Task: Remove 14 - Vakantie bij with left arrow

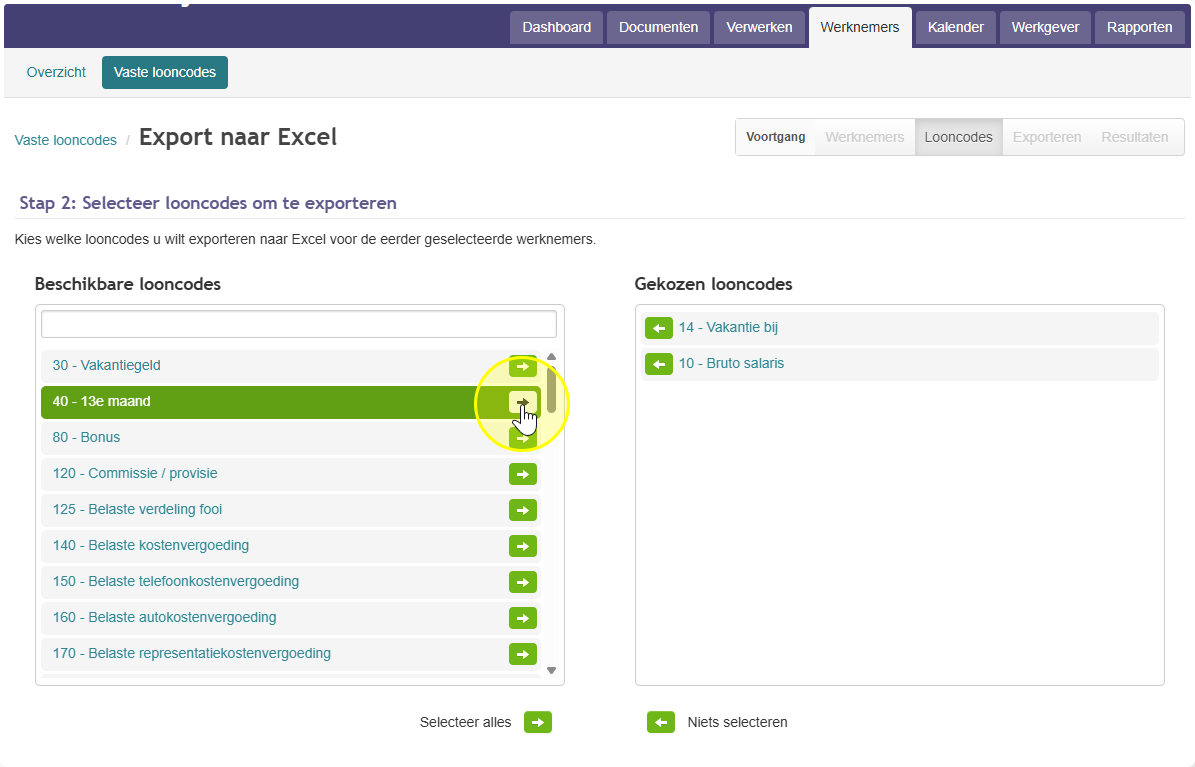Action: [x=658, y=328]
